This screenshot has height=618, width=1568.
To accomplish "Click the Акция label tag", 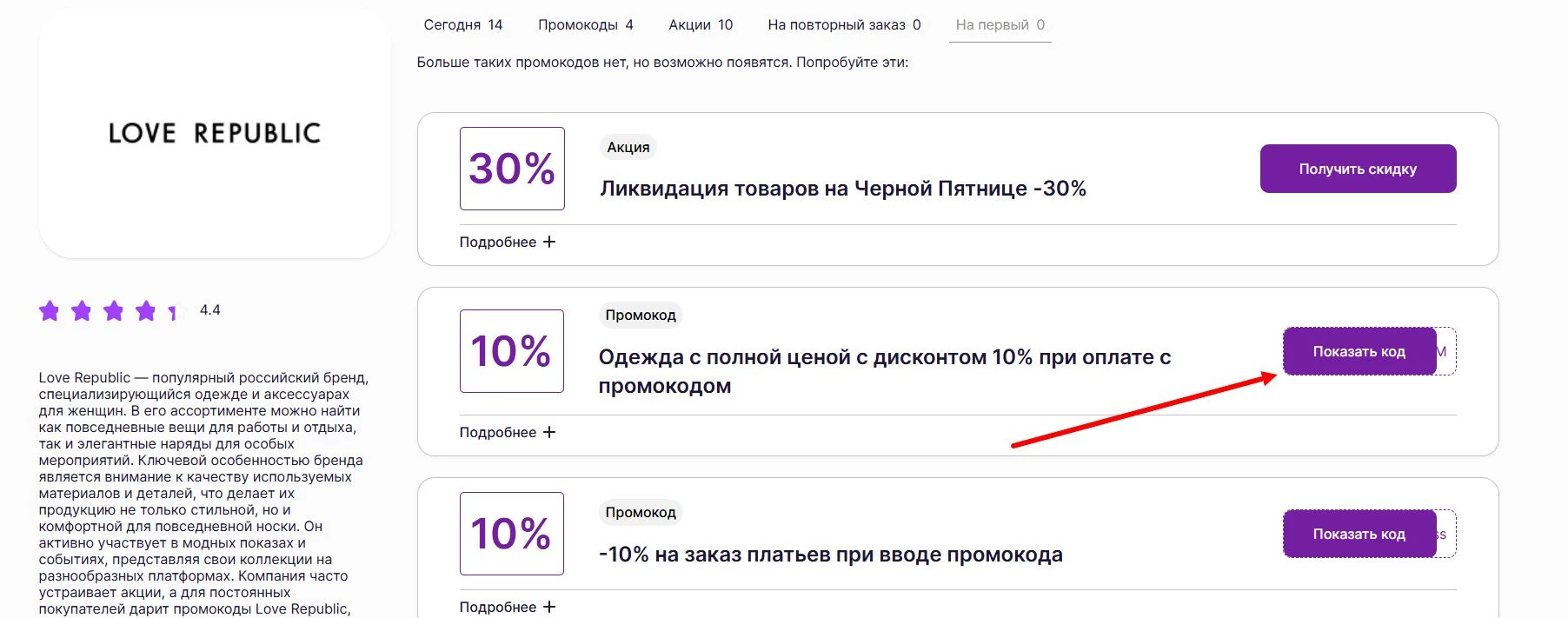I will 628,147.
